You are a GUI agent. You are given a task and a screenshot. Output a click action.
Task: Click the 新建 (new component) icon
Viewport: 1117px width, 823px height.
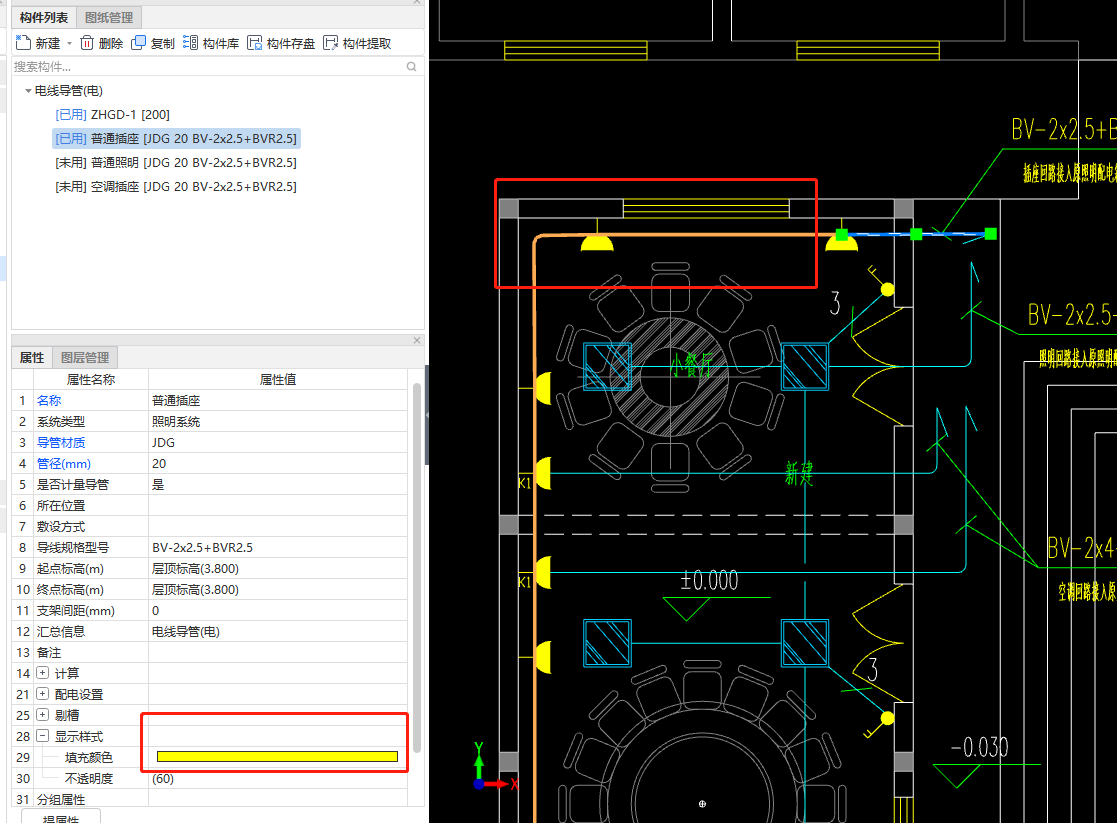pyautogui.click(x=24, y=43)
